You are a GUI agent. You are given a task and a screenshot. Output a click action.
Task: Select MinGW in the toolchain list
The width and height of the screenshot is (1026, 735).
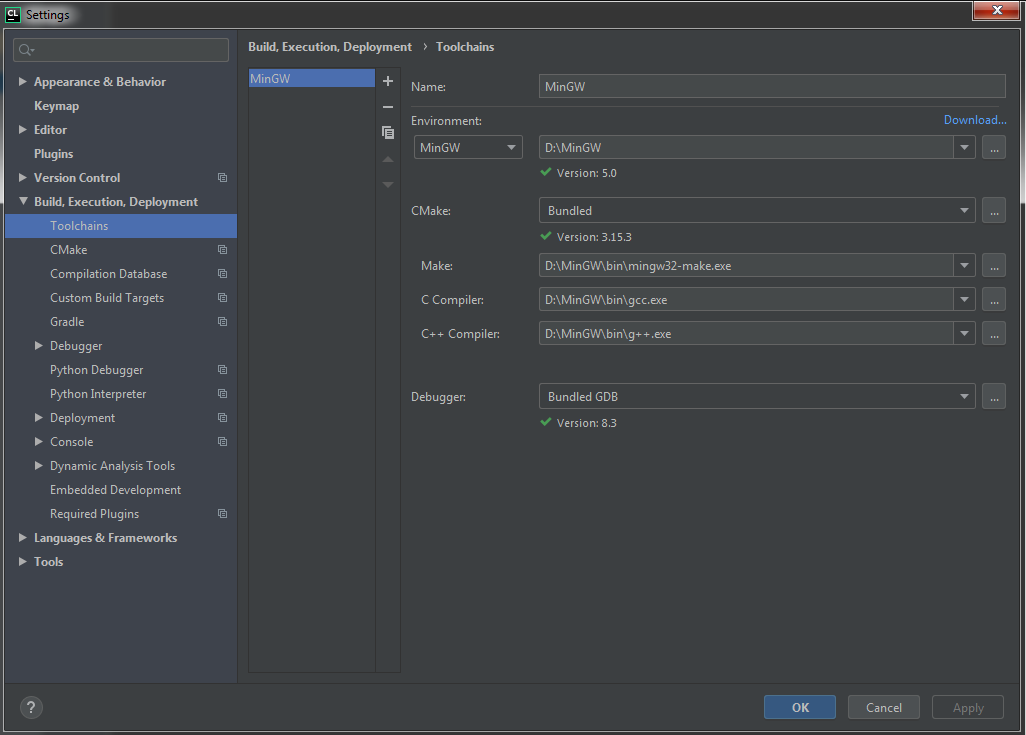click(311, 78)
